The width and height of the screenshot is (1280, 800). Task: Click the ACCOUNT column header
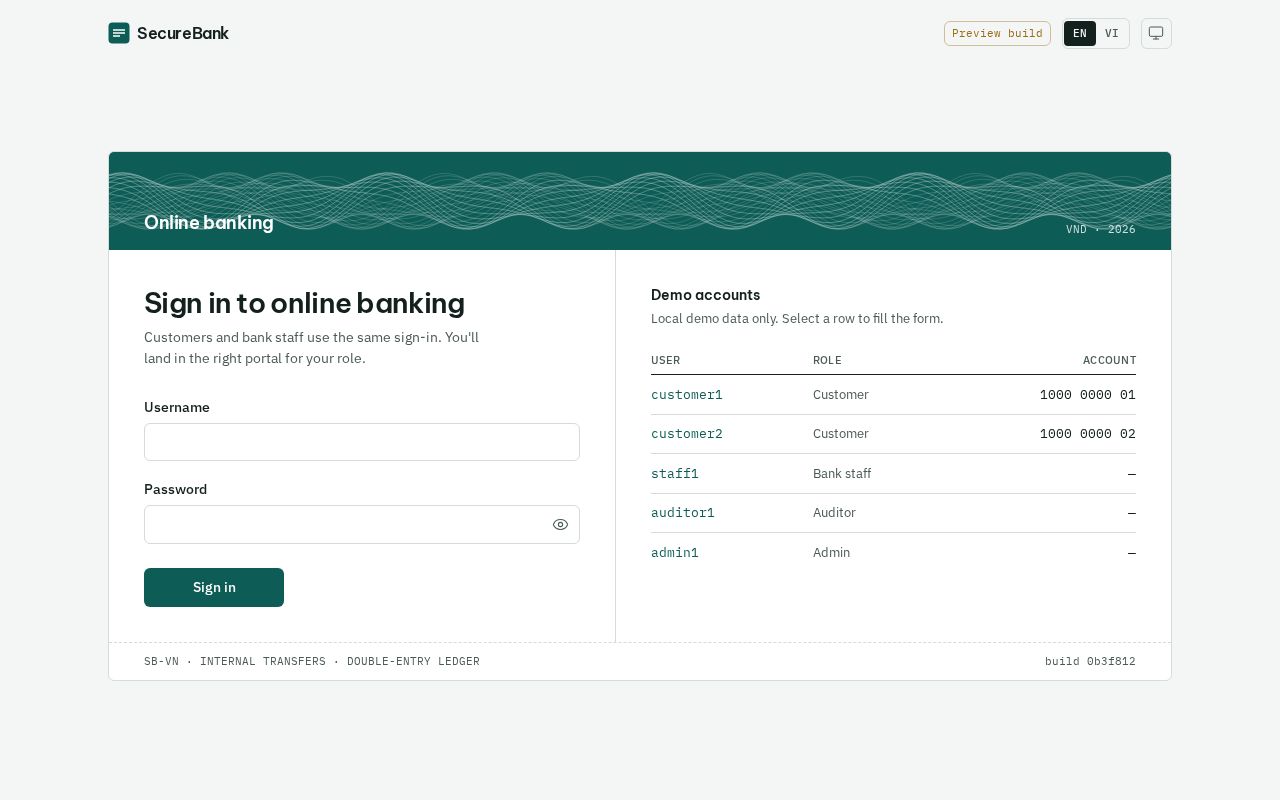(1109, 360)
